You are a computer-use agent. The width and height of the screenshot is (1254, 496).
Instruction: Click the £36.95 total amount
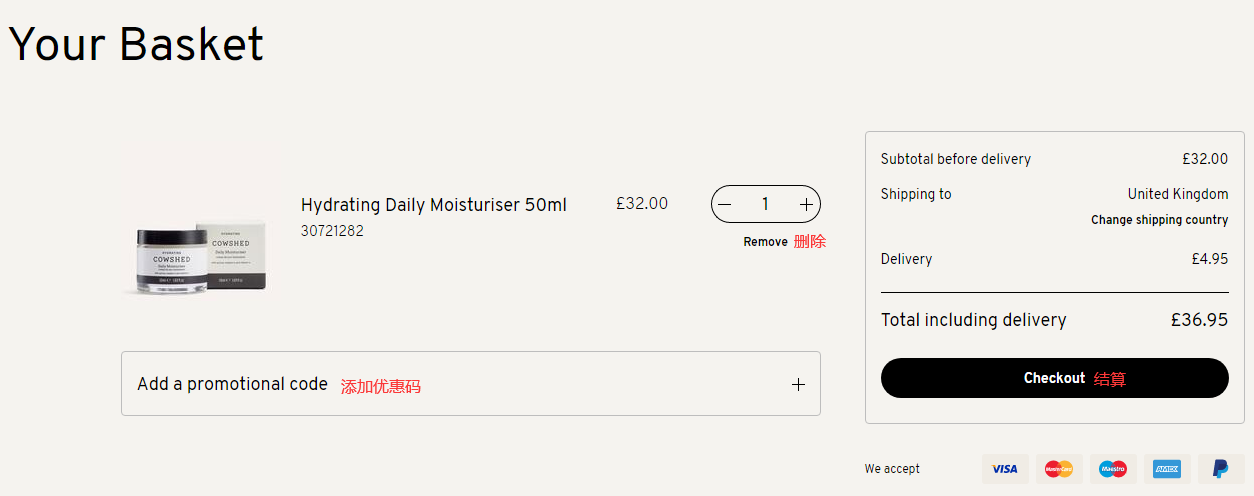pyautogui.click(x=1199, y=320)
